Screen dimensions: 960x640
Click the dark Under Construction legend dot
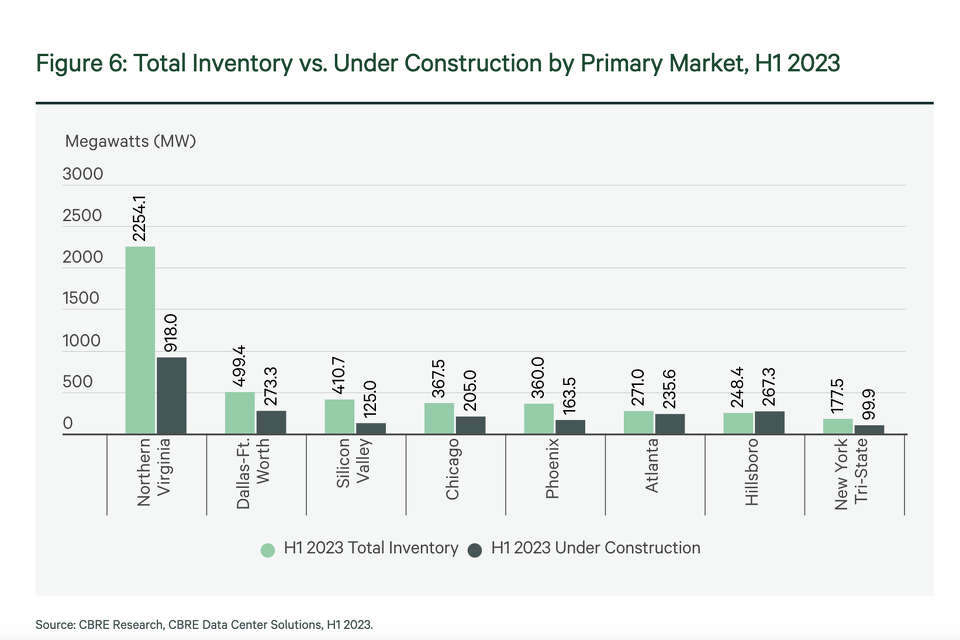[474, 550]
